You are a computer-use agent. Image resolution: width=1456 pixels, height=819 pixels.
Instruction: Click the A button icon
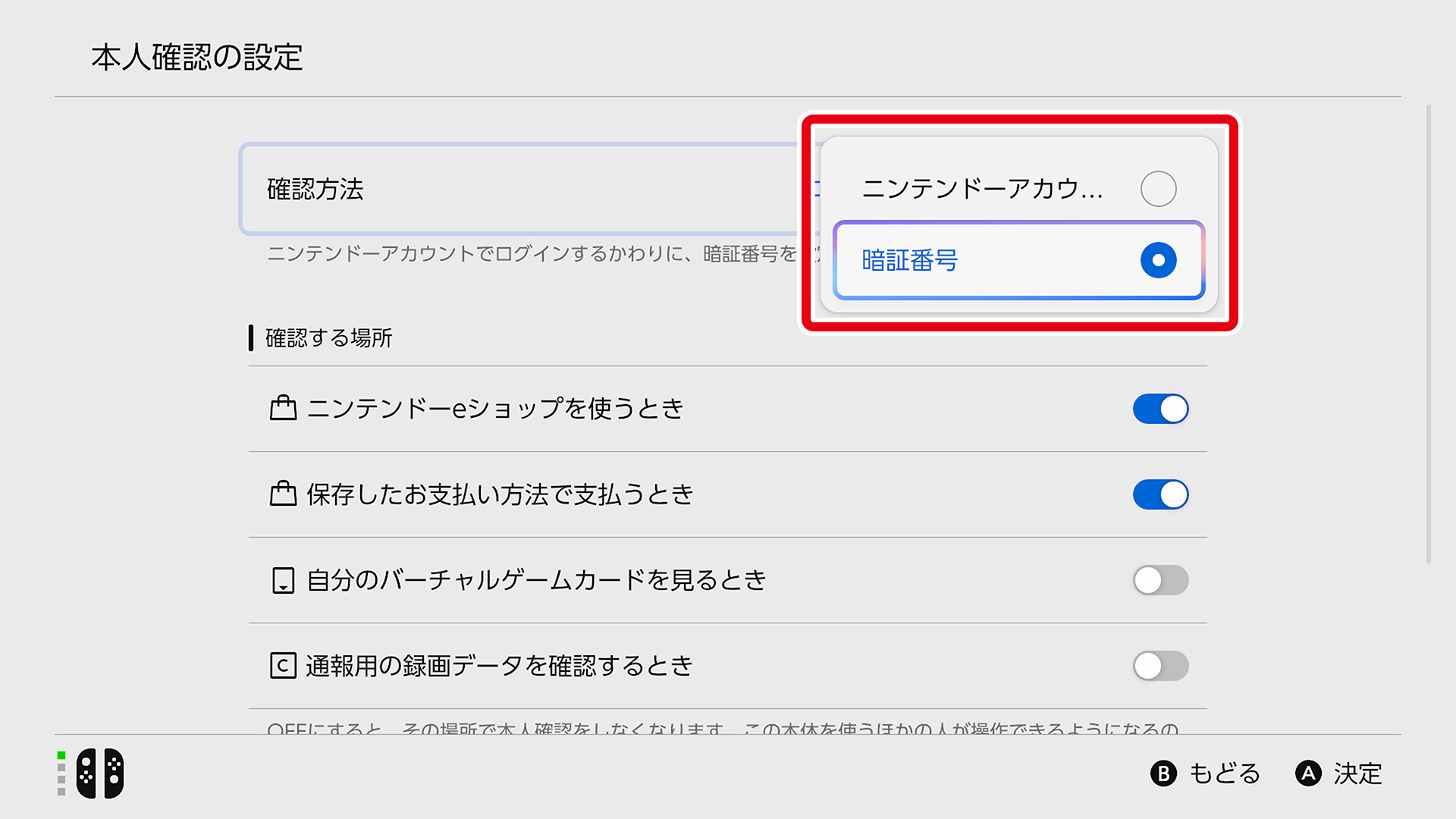click(x=1308, y=773)
